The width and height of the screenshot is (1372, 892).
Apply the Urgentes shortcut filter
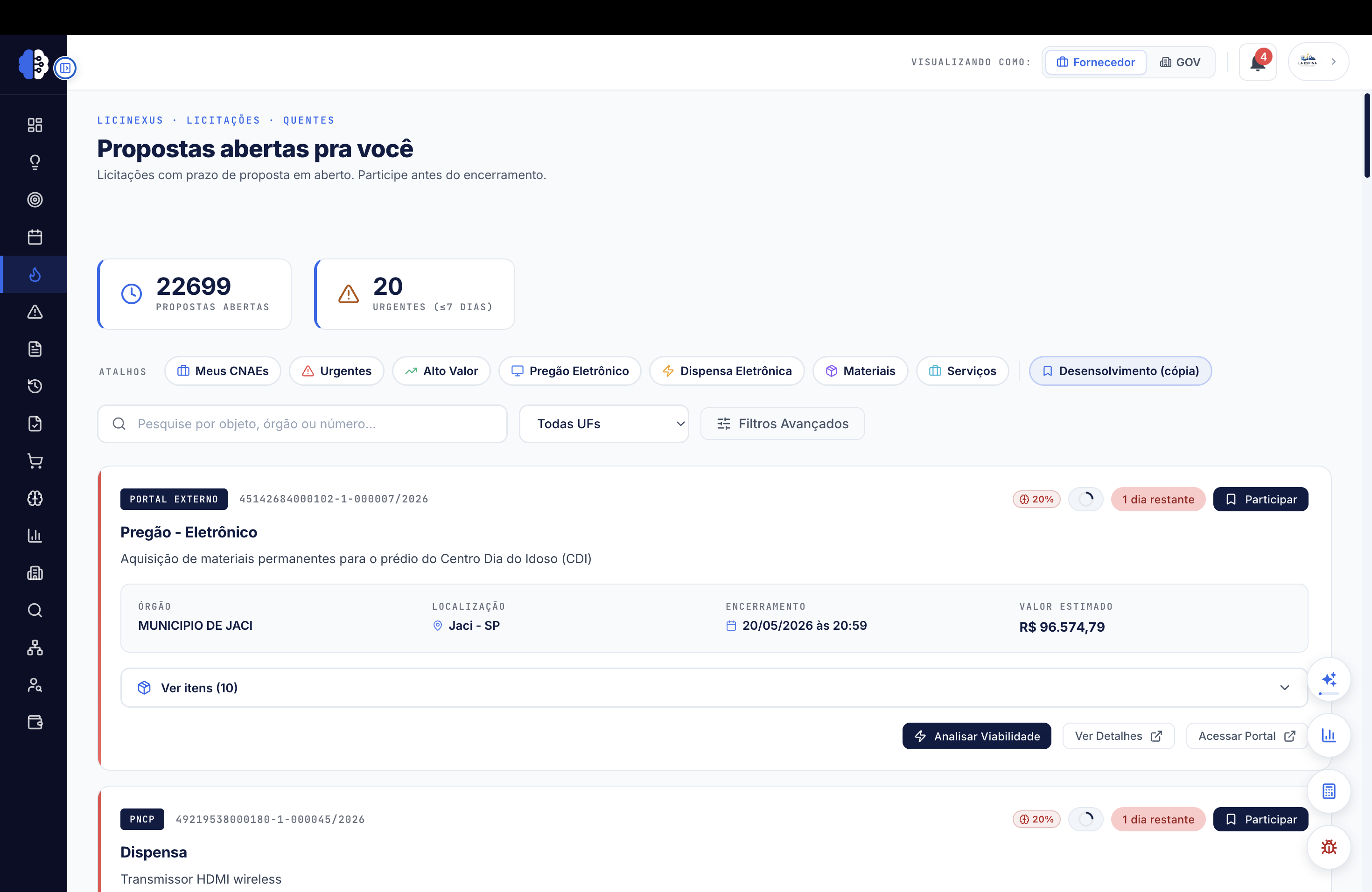[x=336, y=371]
